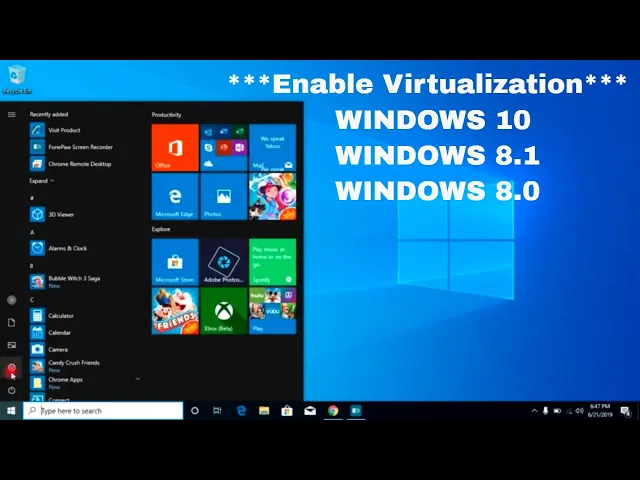Click the Explore group header

[161, 229]
